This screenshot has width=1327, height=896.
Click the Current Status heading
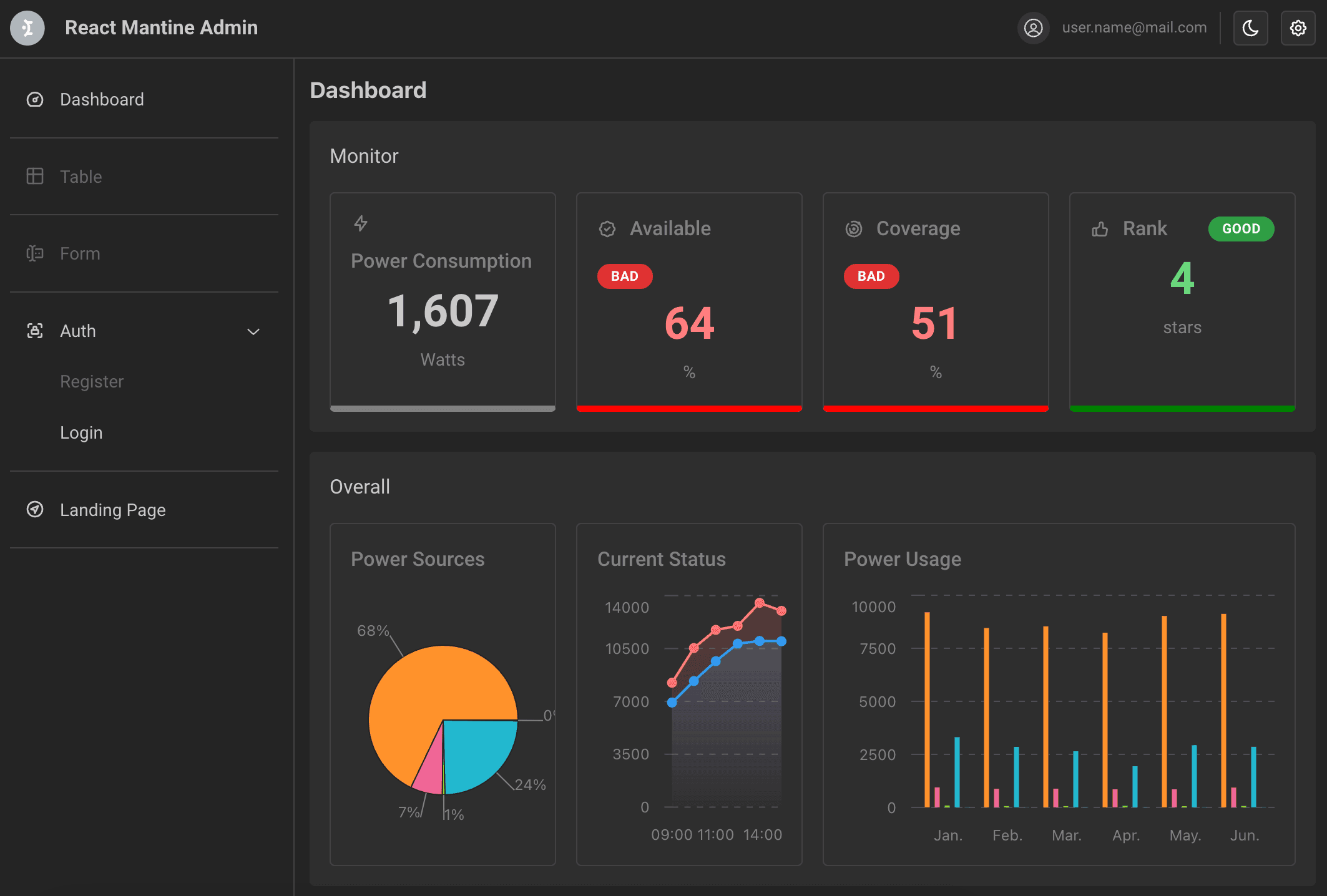coord(662,559)
